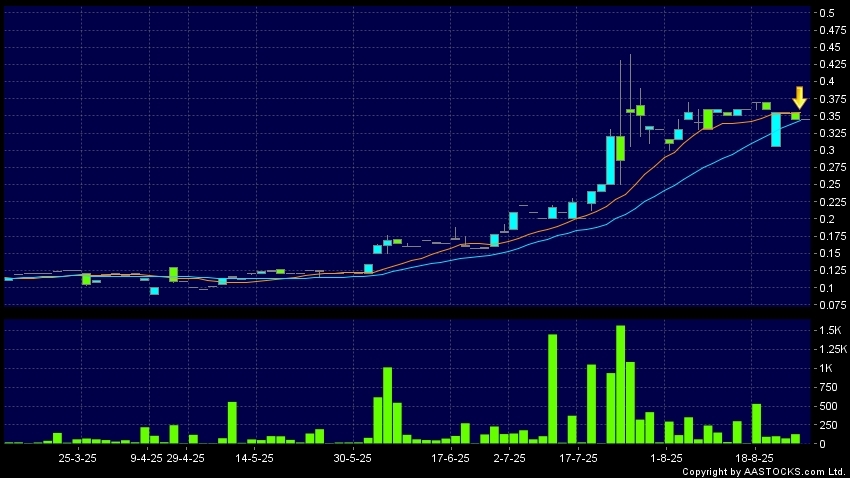This screenshot has height=478, width=850.
Task: Click the "0.325" price axis label
Action: pyautogui.click(x=833, y=133)
